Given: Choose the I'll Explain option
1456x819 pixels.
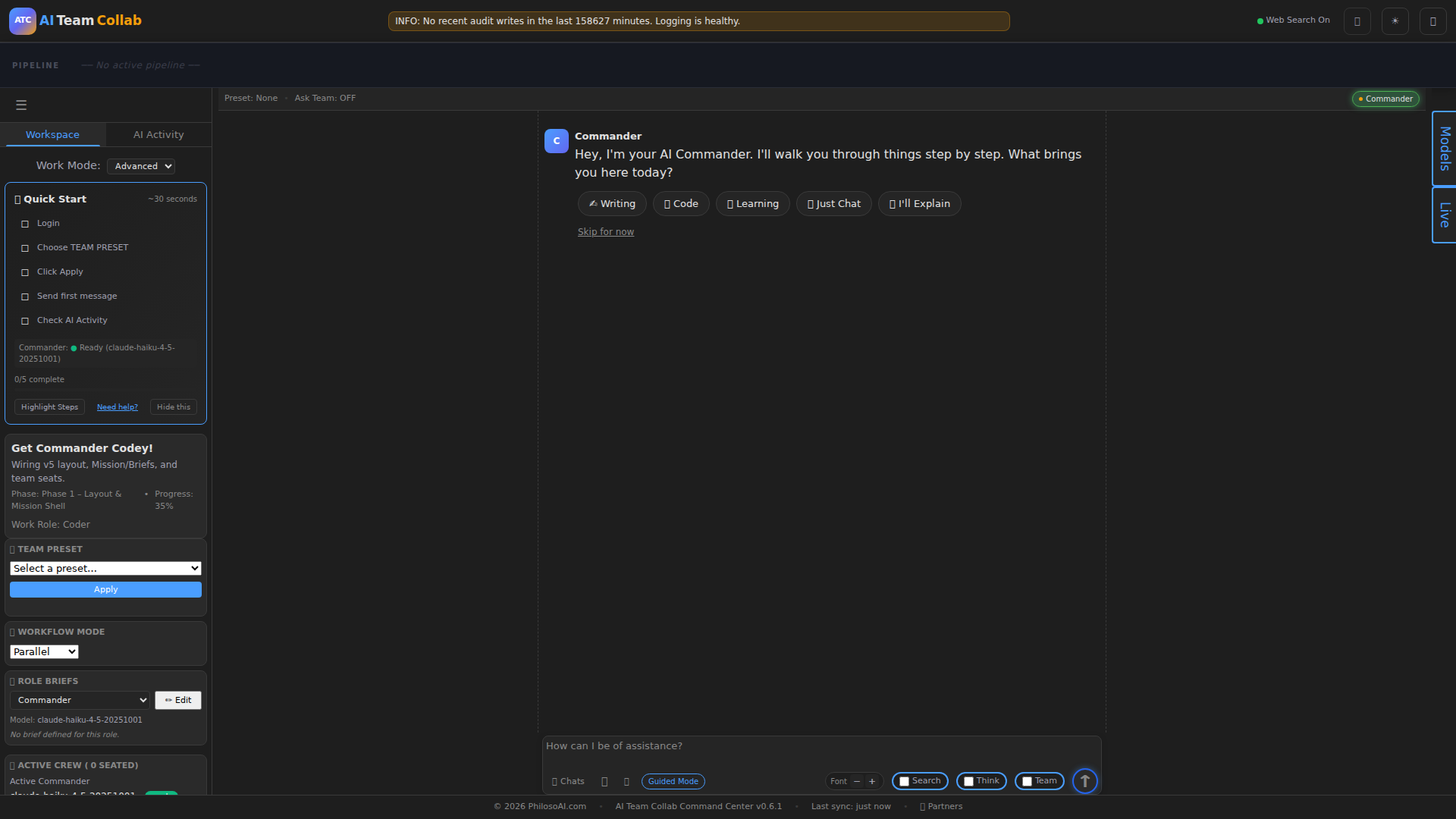Looking at the screenshot, I should pos(919,204).
